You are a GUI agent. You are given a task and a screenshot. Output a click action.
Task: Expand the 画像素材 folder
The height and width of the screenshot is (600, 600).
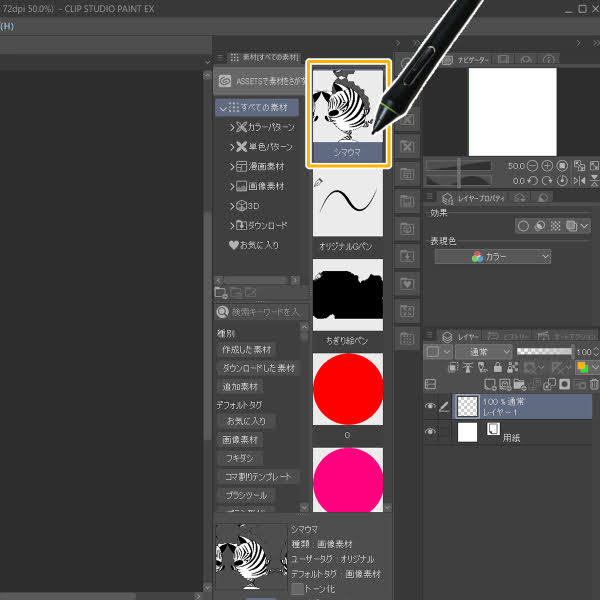[232, 186]
